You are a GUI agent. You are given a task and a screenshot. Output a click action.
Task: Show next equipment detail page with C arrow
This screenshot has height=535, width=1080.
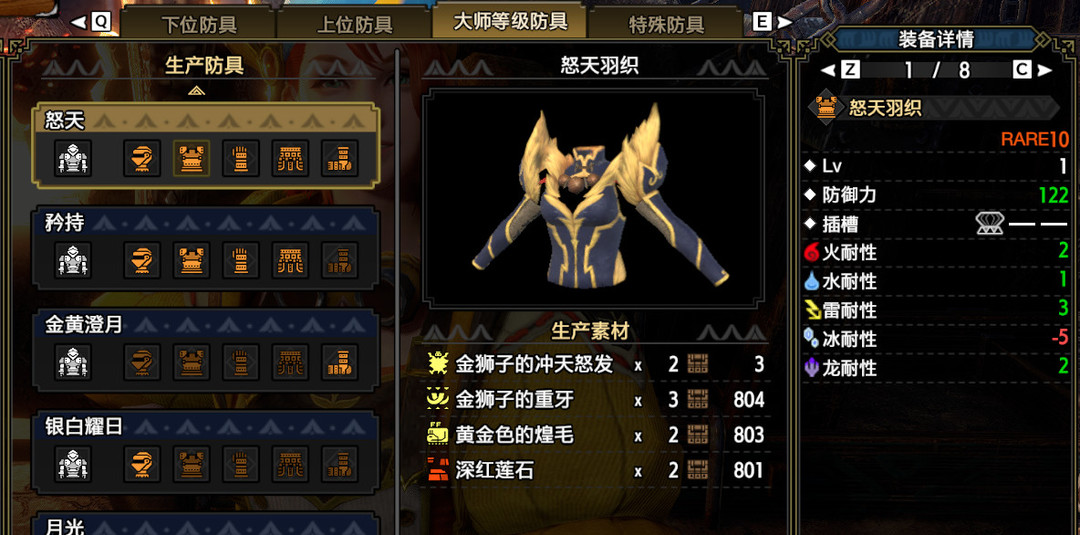tap(1032, 70)
